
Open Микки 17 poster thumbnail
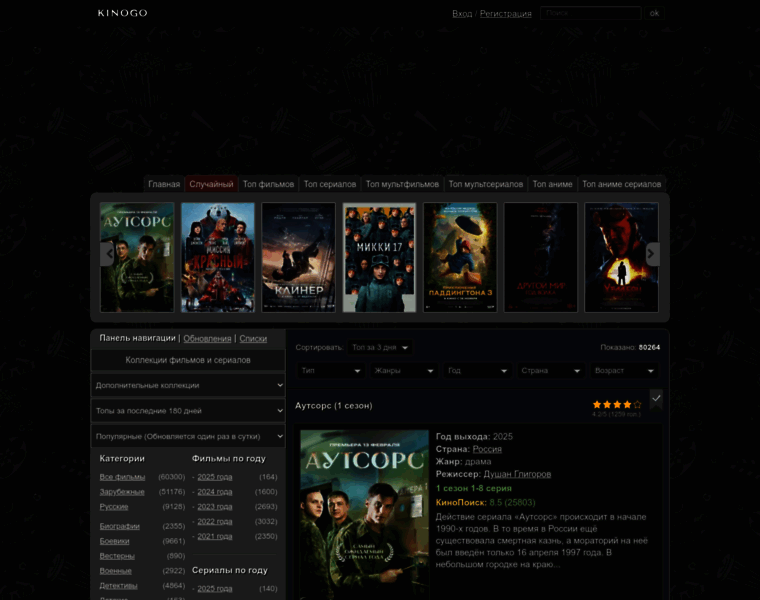pos(379,257)
